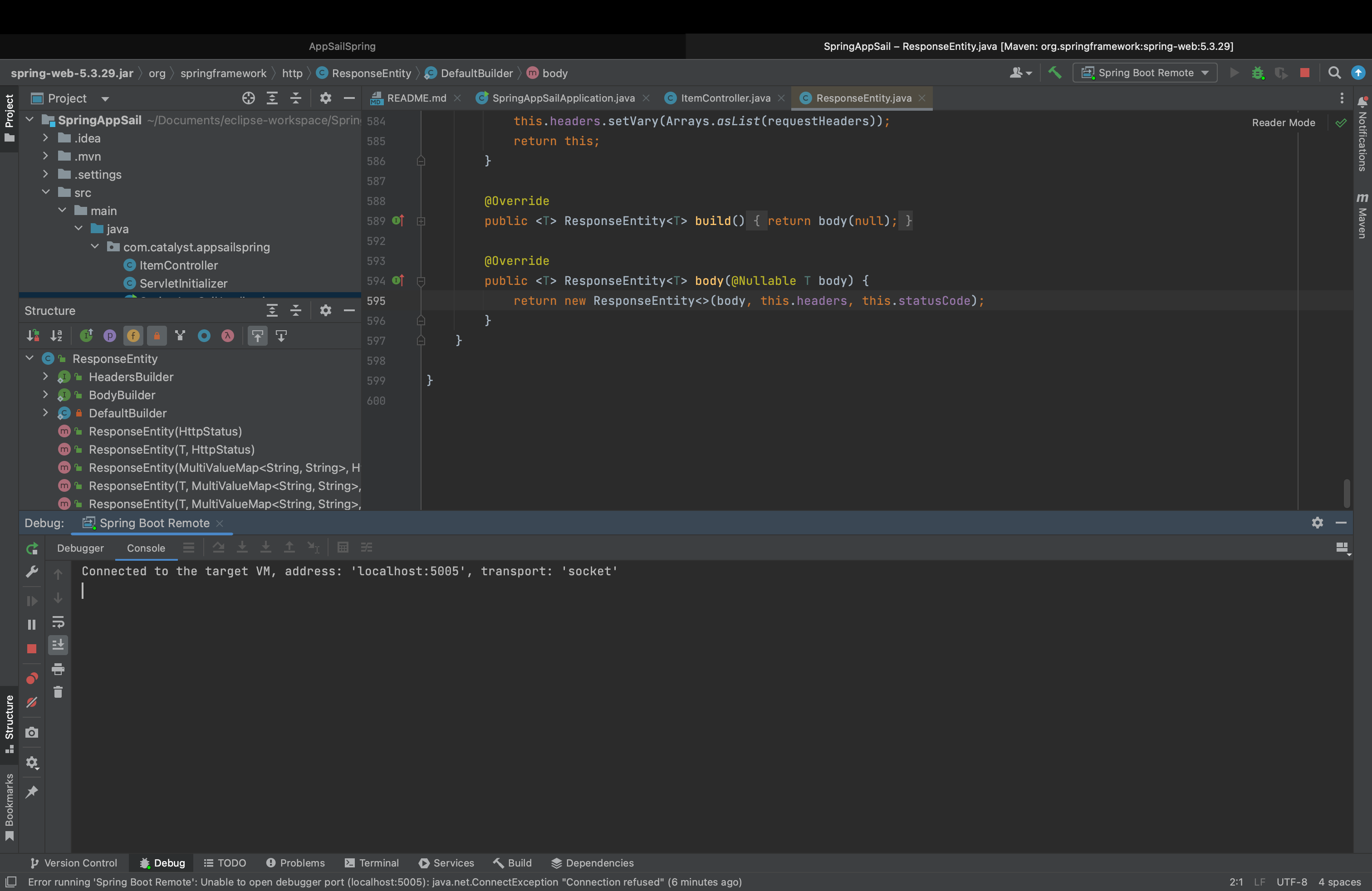Image resolution: width=1372 pixels, height=891 pixels.
Task: Click the Build Project hammer icon
Action: 1054,73
